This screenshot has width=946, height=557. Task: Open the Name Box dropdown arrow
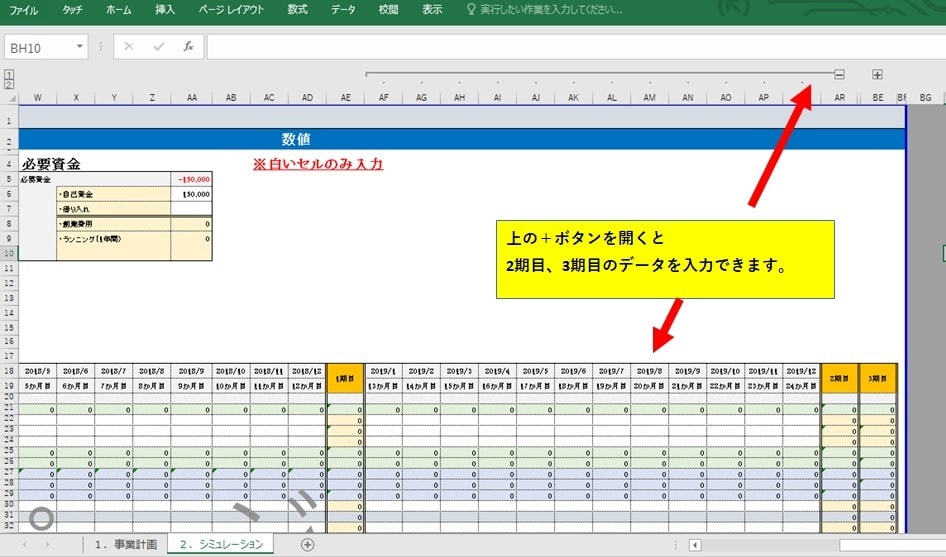(x=80, y=47)
